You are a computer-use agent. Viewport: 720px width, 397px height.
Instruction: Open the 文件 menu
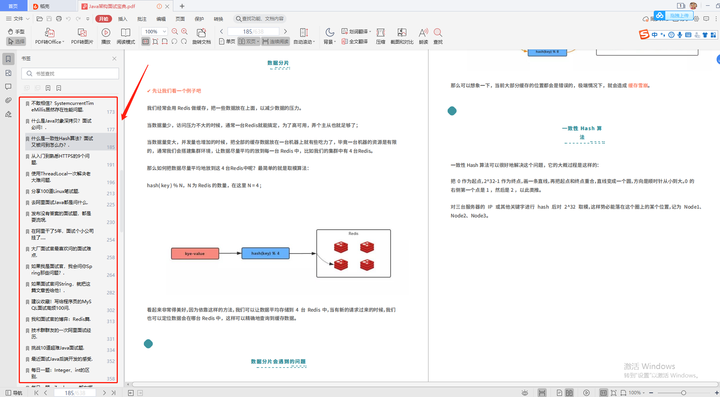17,19
